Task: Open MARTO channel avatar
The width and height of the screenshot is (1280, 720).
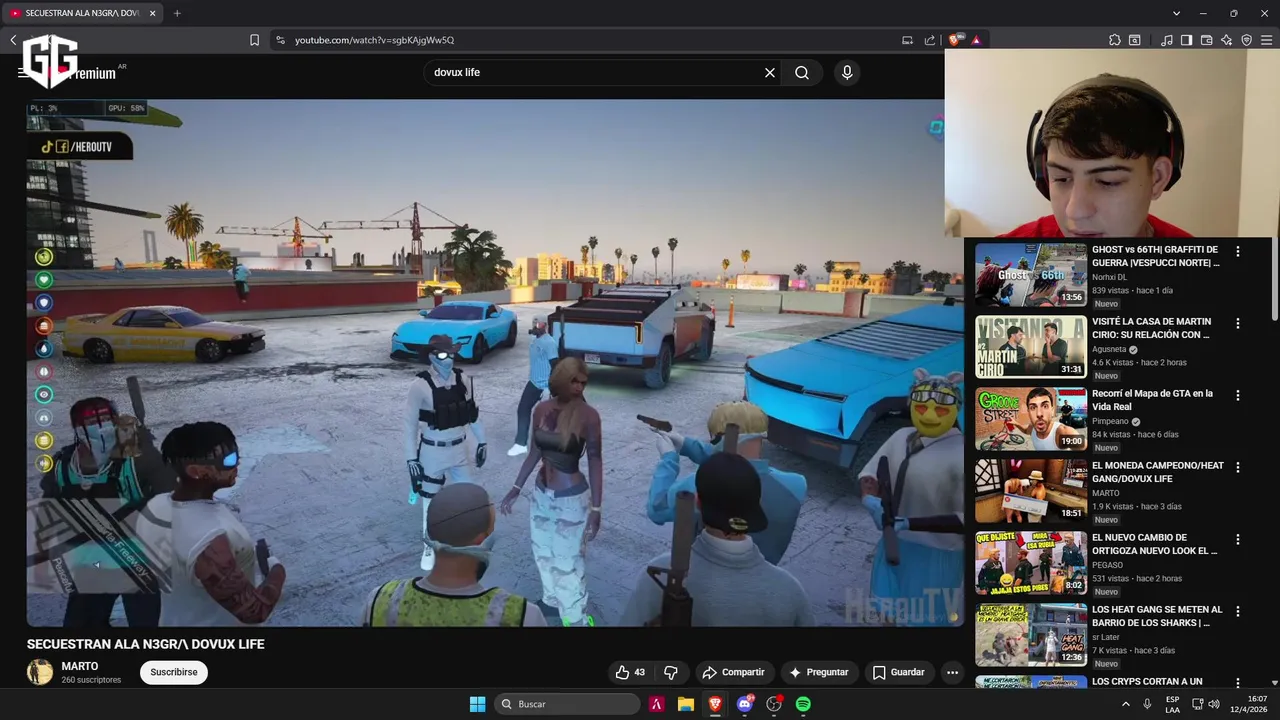Action: point(40,672)
